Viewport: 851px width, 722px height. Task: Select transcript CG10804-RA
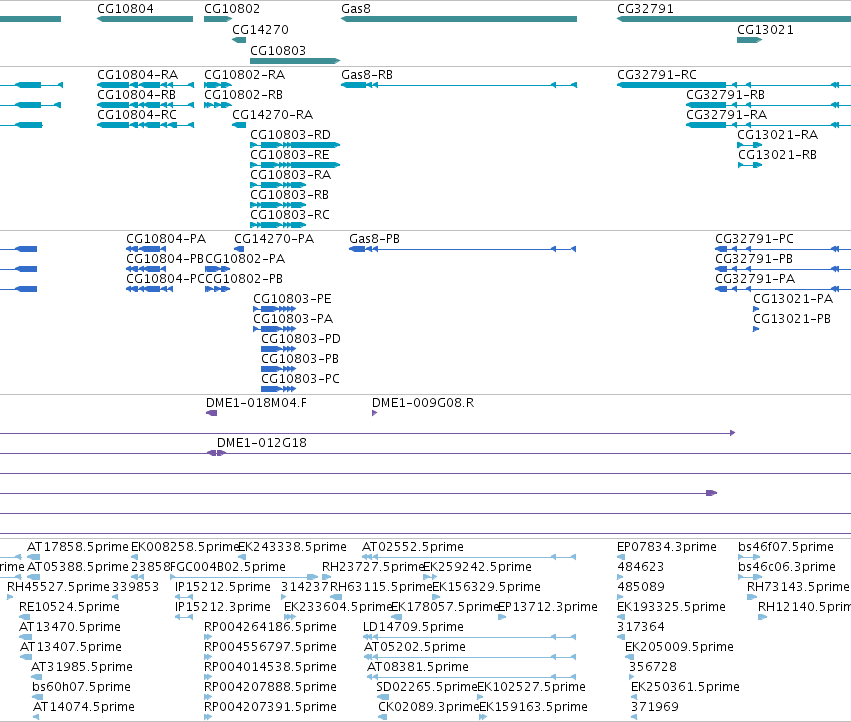point(145,85)
